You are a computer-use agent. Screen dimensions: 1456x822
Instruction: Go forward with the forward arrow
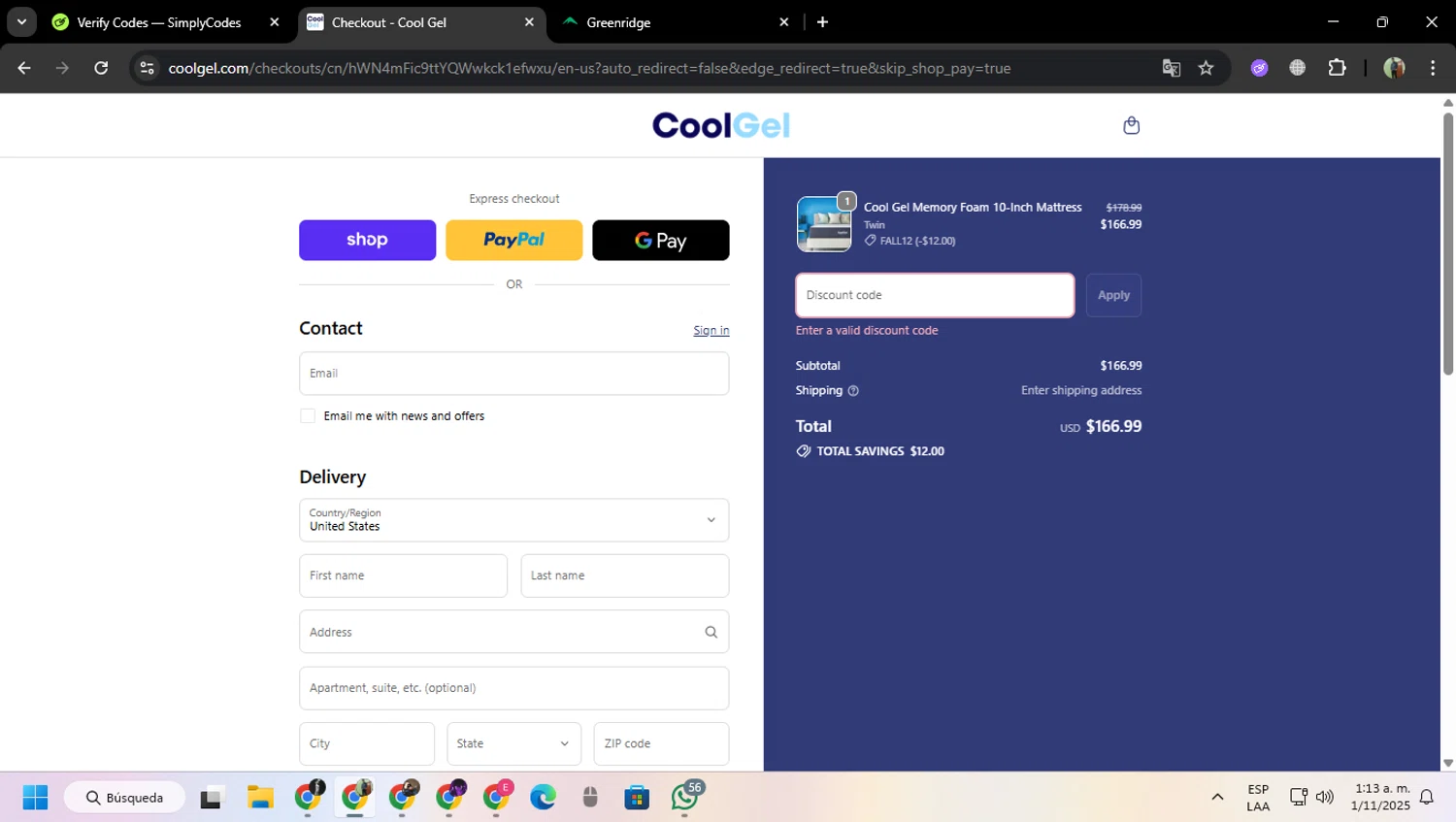click(62, 68)
